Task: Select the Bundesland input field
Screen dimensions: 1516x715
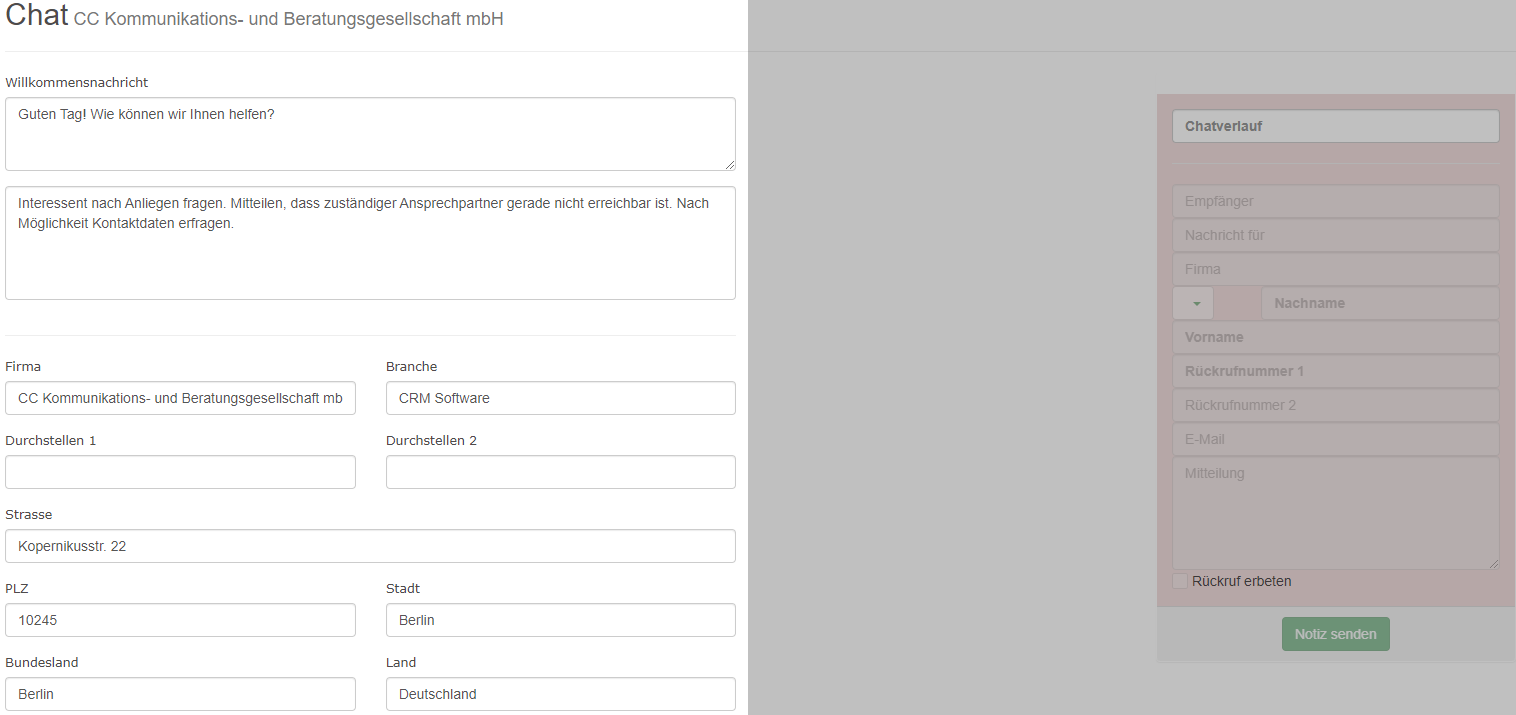Action: point(180,694)
